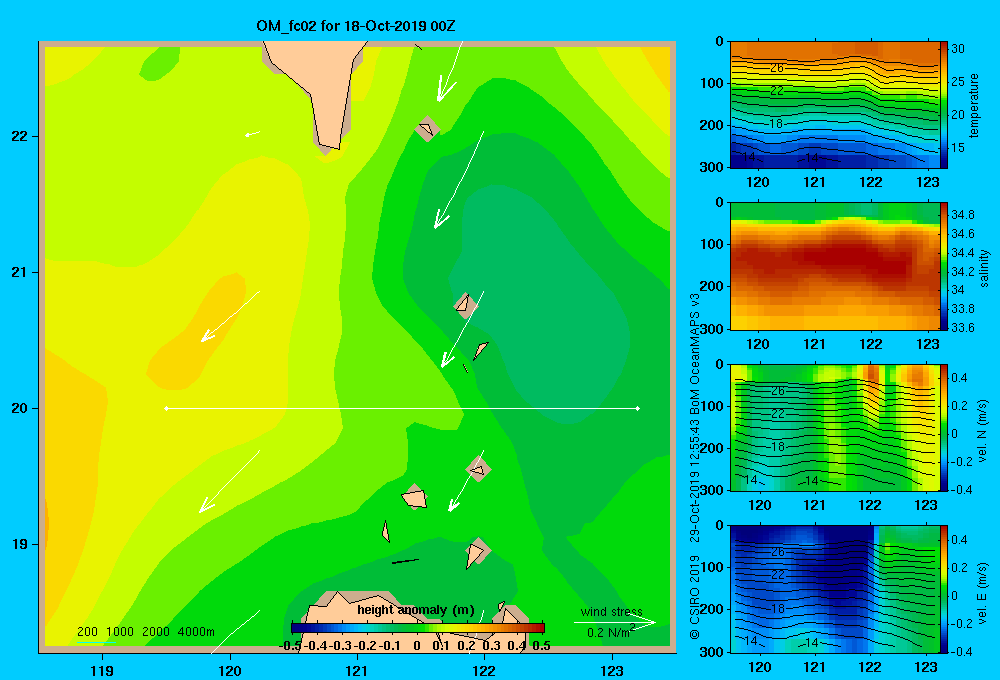Click latitude label 22 on main map
This screenshot has width=1000, height=680.
coord(20,137)
